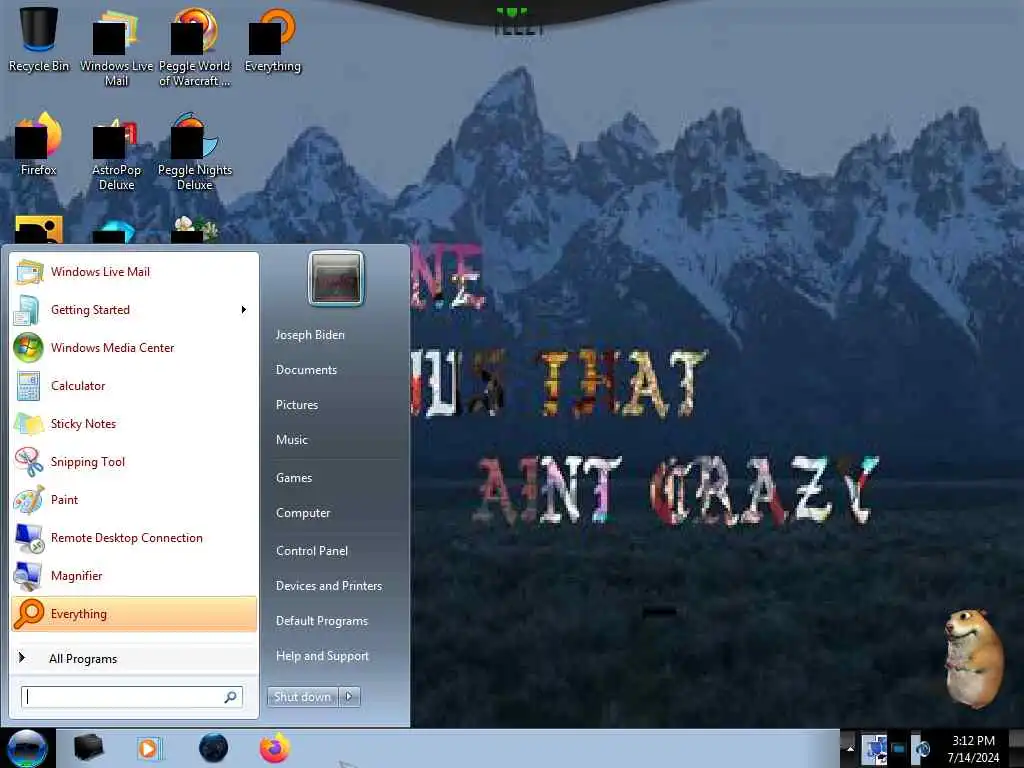Expand All Programs list
This screenshot has height=768, width=1024.
pyautogui.click(x=134, y=658)
